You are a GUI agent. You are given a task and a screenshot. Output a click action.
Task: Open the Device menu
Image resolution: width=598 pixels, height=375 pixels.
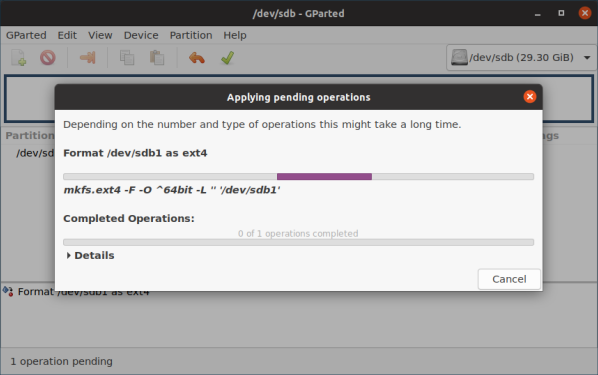tap(141, 35)
